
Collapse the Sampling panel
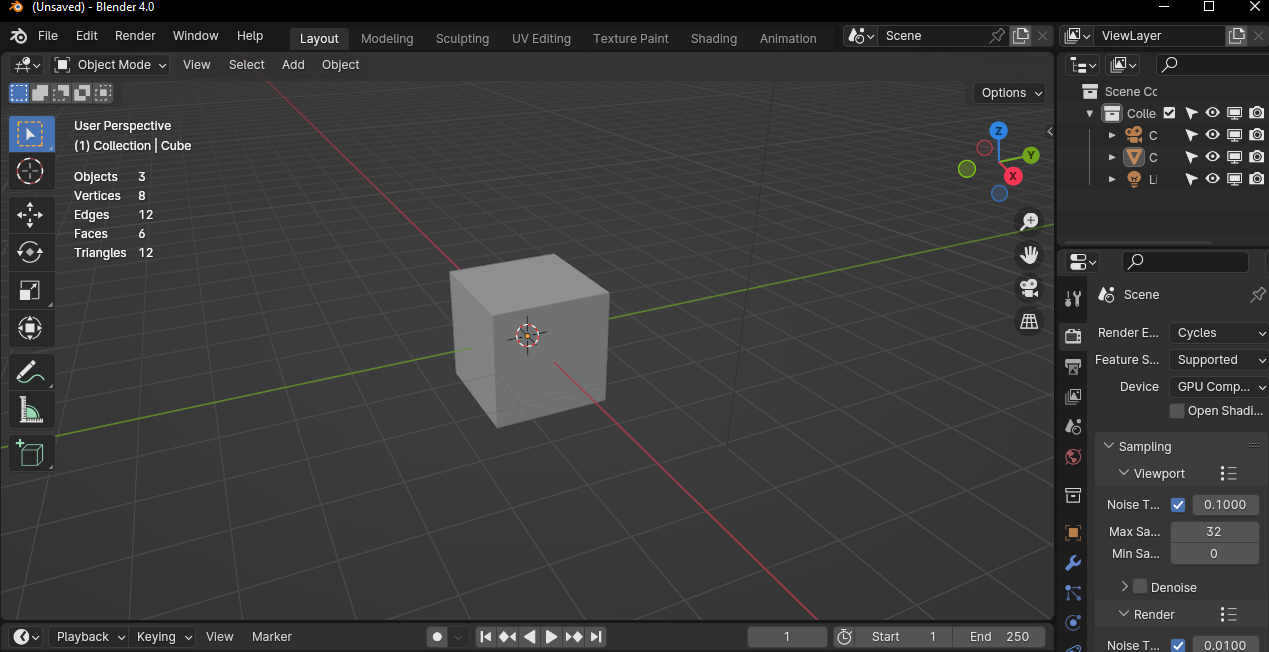pyautogui.click(x=1108, y=447)
